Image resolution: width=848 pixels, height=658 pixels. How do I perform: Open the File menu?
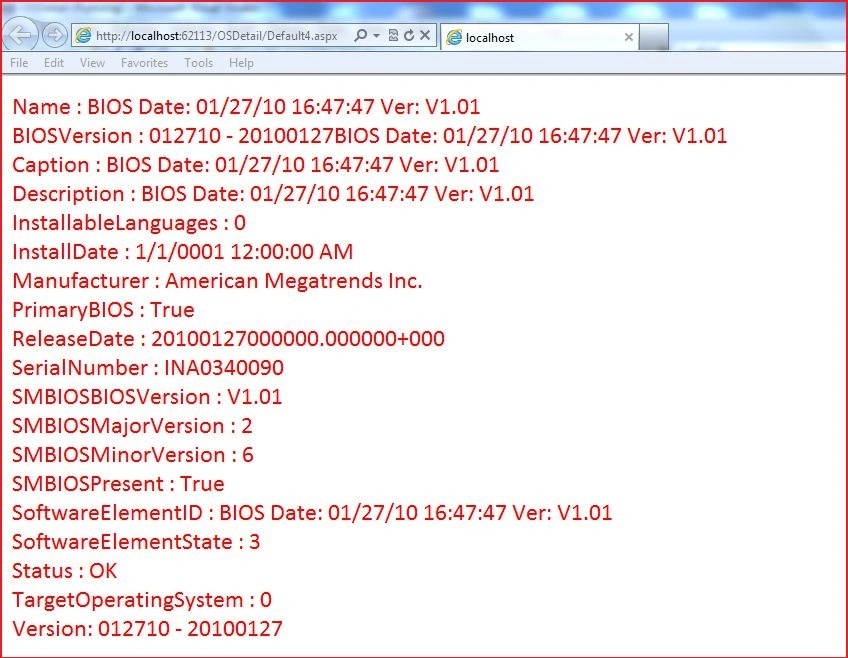point(19,63)
